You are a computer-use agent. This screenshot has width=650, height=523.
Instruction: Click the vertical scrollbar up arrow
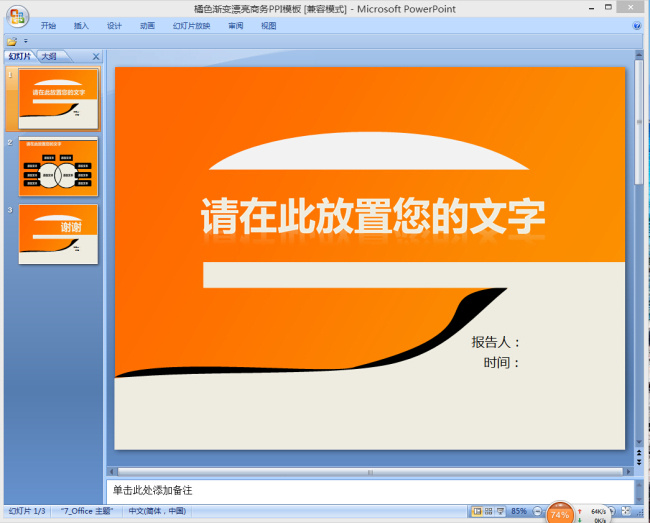[x=639, y=55]
